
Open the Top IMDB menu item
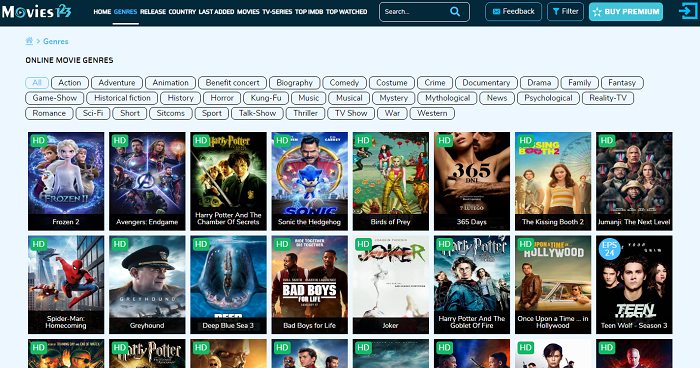tap(309, 12)
